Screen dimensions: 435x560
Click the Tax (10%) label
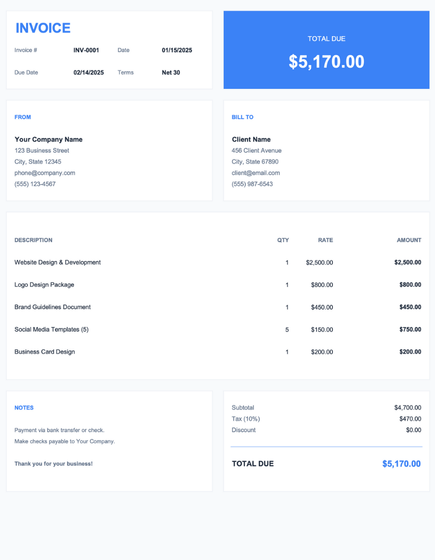point(246,419)
